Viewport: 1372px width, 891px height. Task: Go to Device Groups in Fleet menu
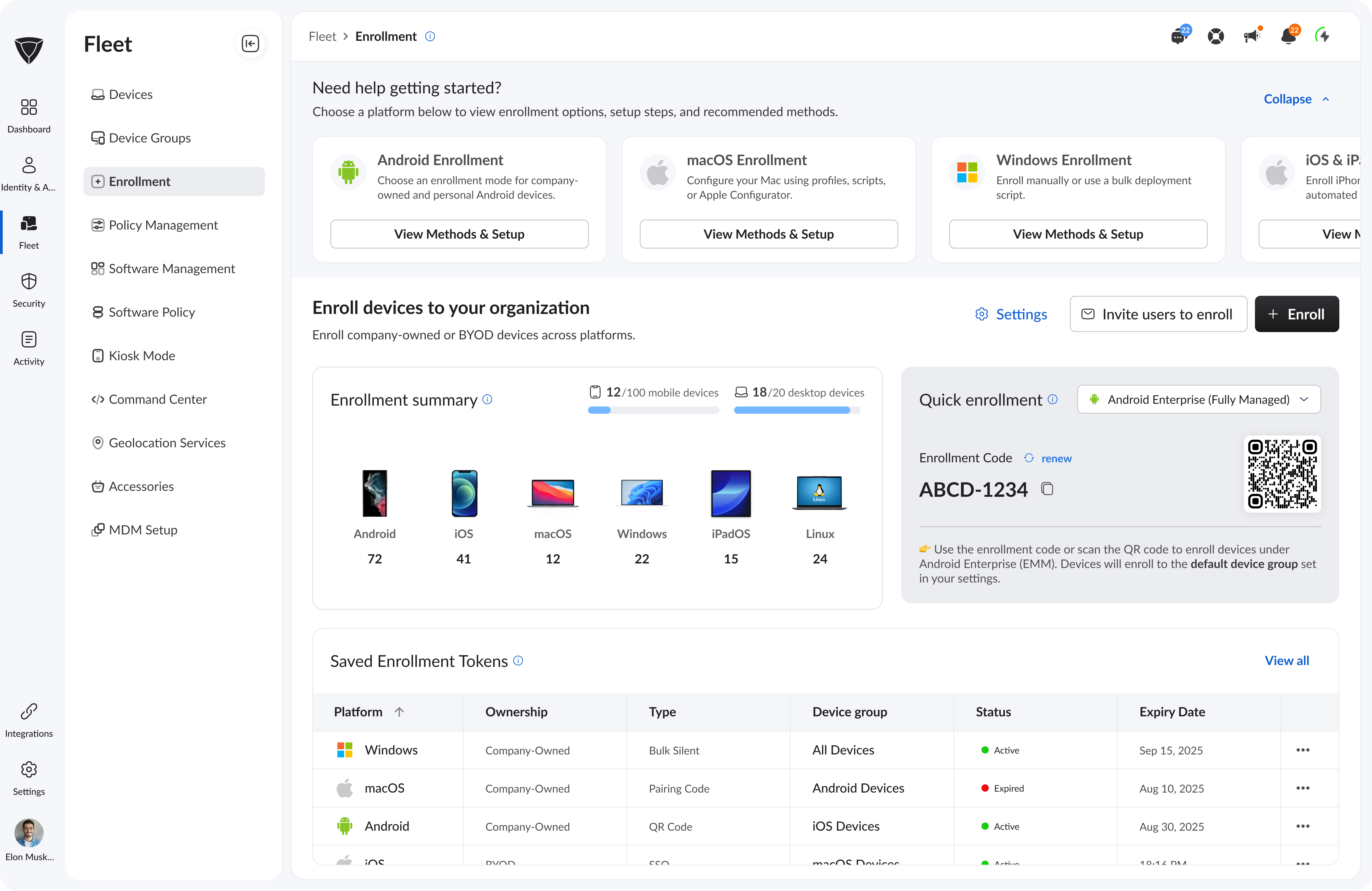(x=174, y=138)
